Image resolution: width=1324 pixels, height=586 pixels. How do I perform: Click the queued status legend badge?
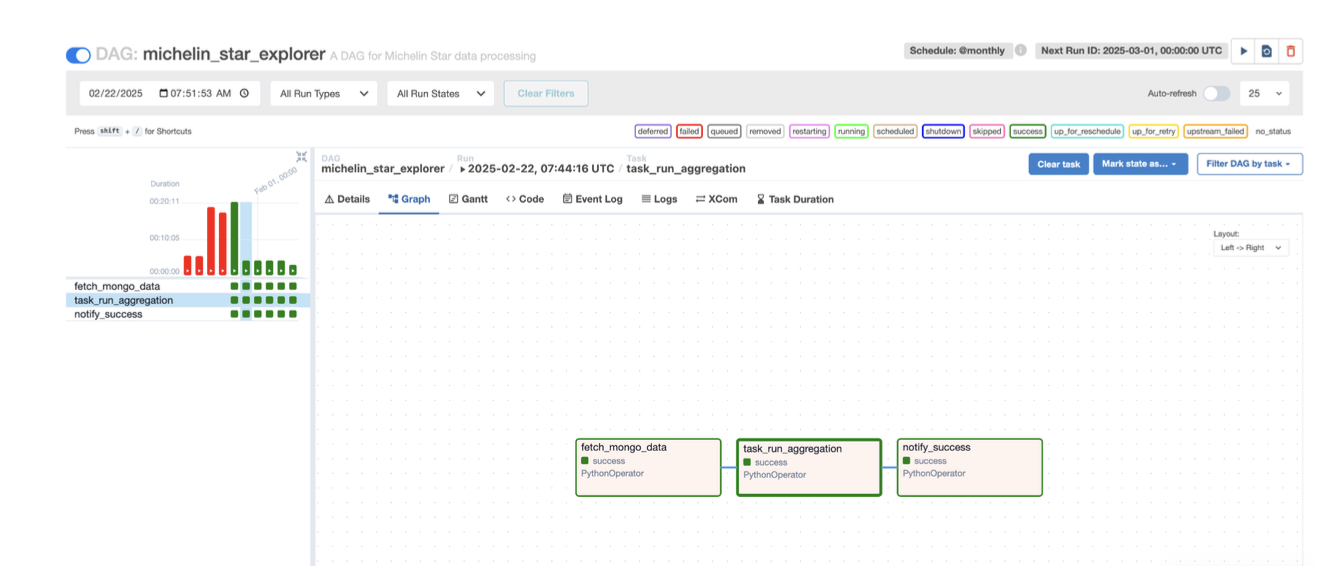(x=724, y=131)
